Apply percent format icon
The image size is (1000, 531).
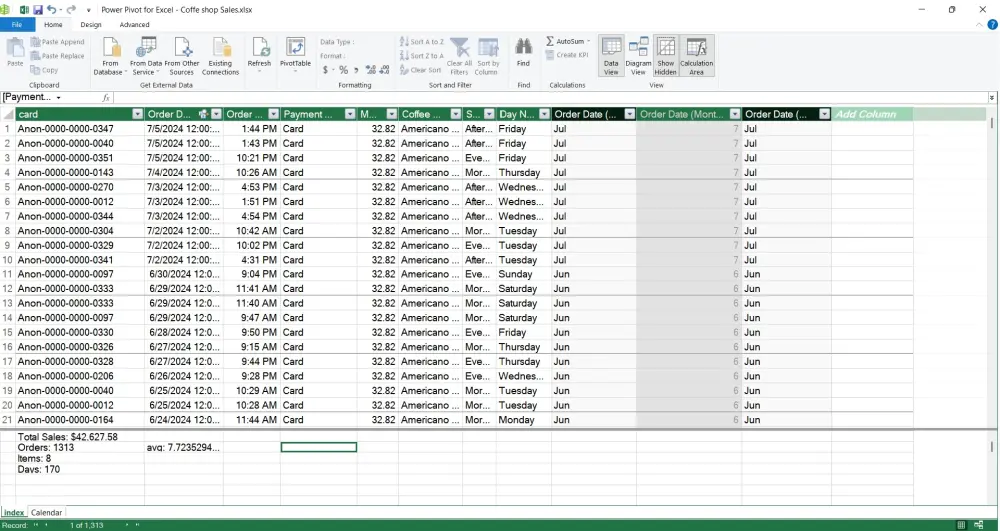pyautogui.click(x=344, y=70)
